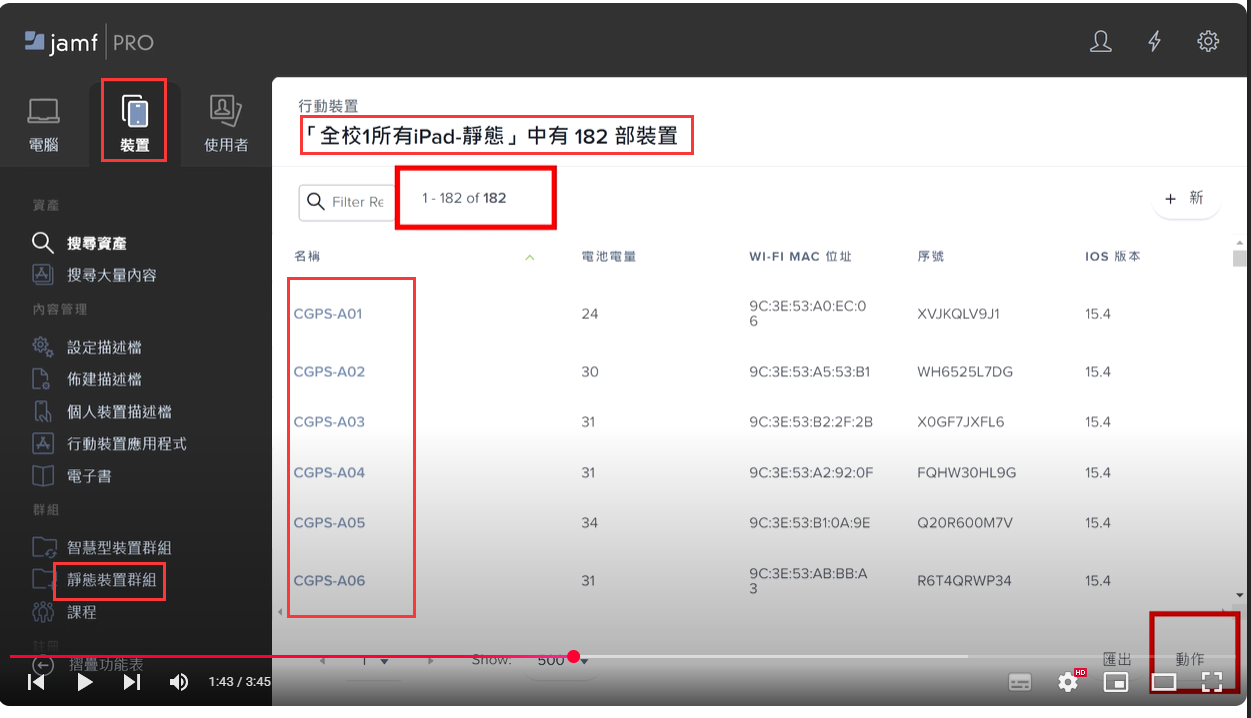The image size is (1251, 718).
Task: Open device CGPS-A03
Action: (329, 422)
